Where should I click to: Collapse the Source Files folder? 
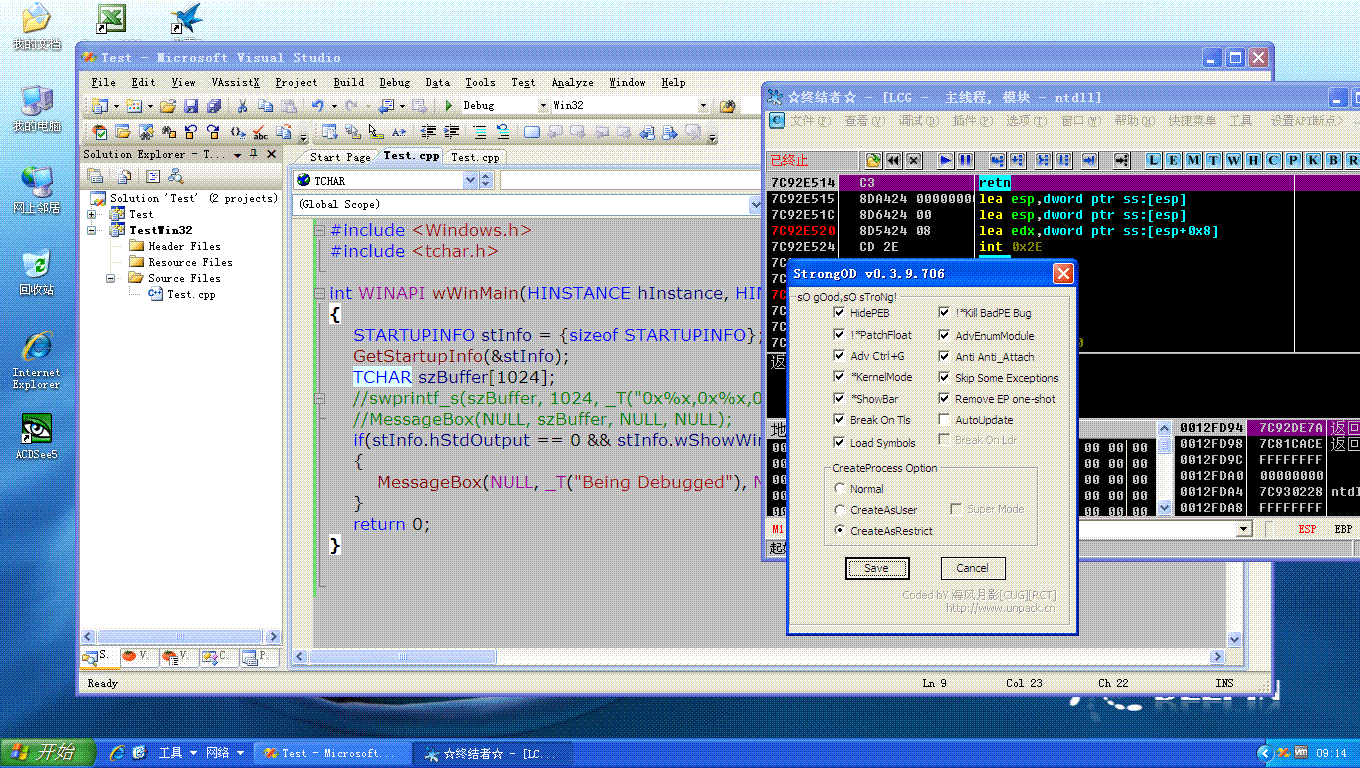click(112, 278)
